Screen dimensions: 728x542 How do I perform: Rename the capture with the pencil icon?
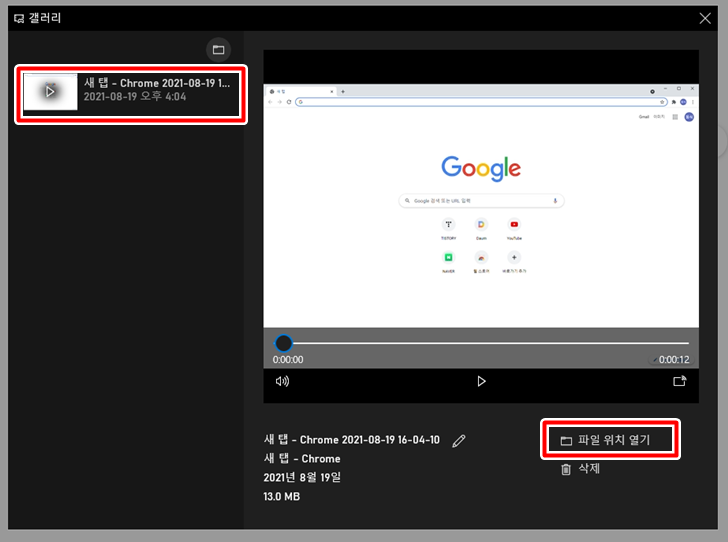pos(459,441)
